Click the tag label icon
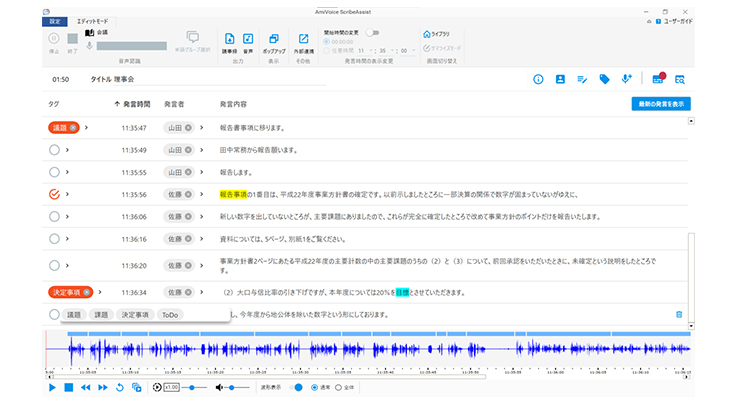 tap(604, 78)
